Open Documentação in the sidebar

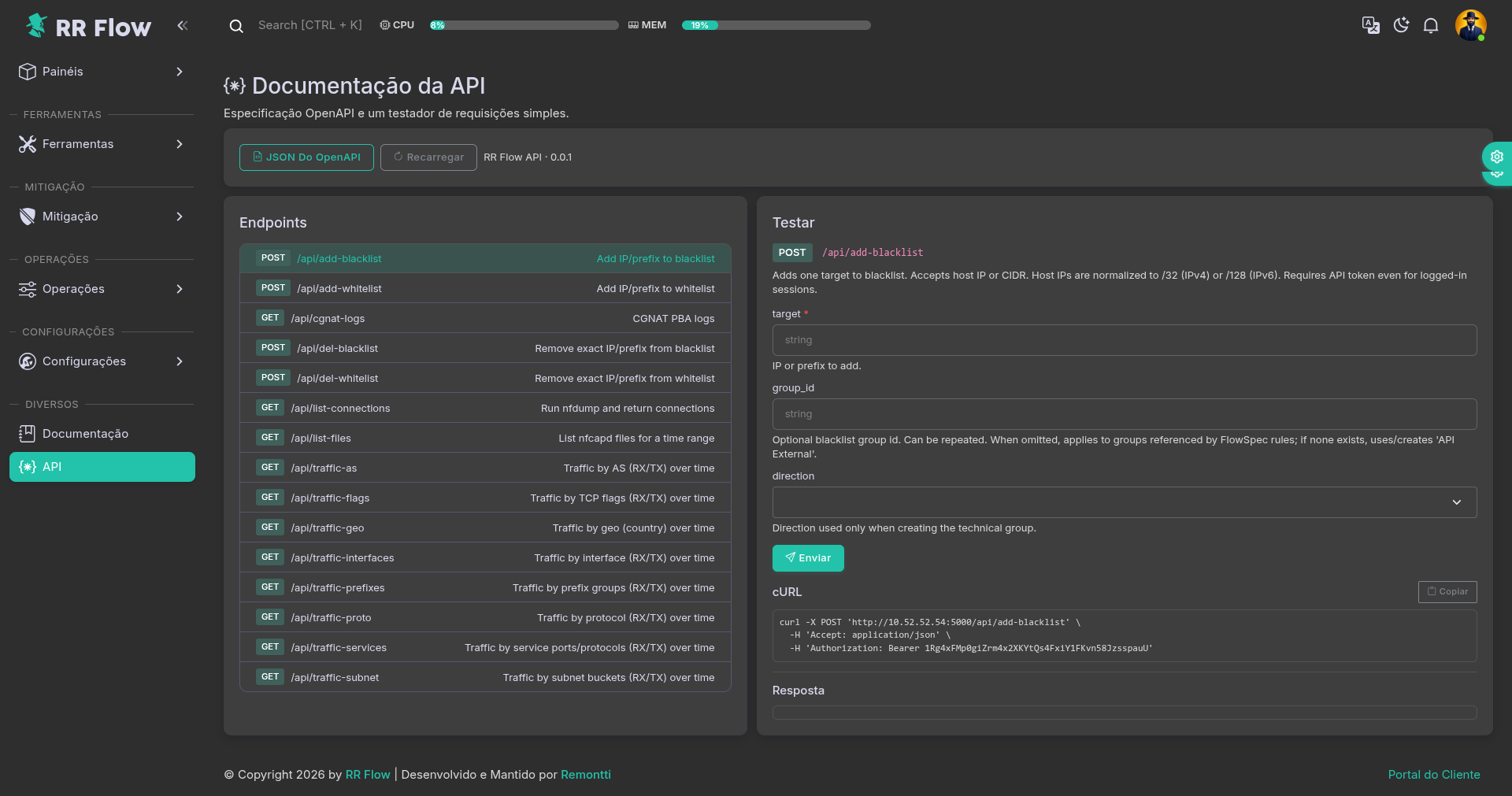tap(85, 434)
